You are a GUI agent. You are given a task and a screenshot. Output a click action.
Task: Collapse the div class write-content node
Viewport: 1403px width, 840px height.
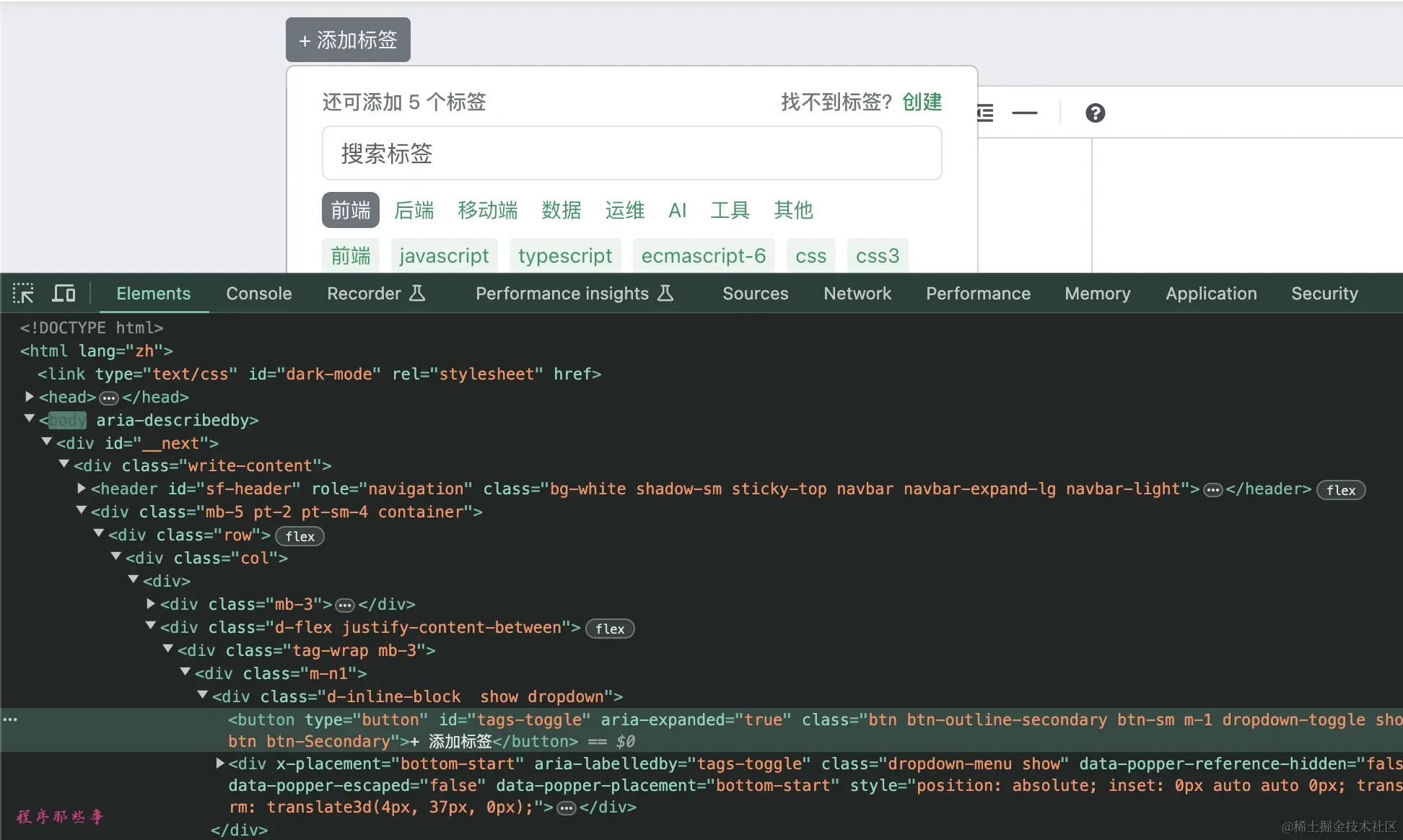coord(64,465)
